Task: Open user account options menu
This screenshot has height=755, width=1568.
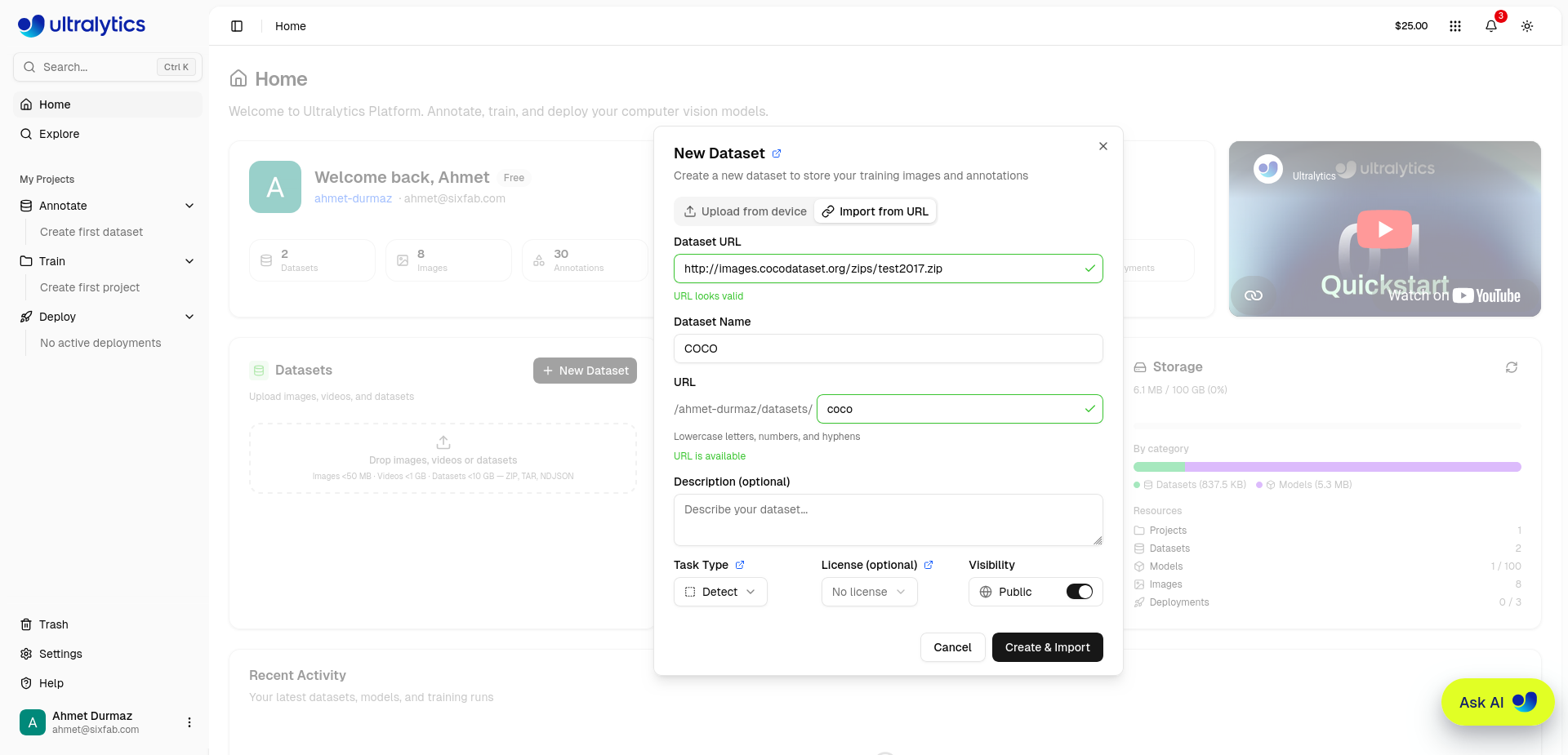Action: (x=189, y=722)
